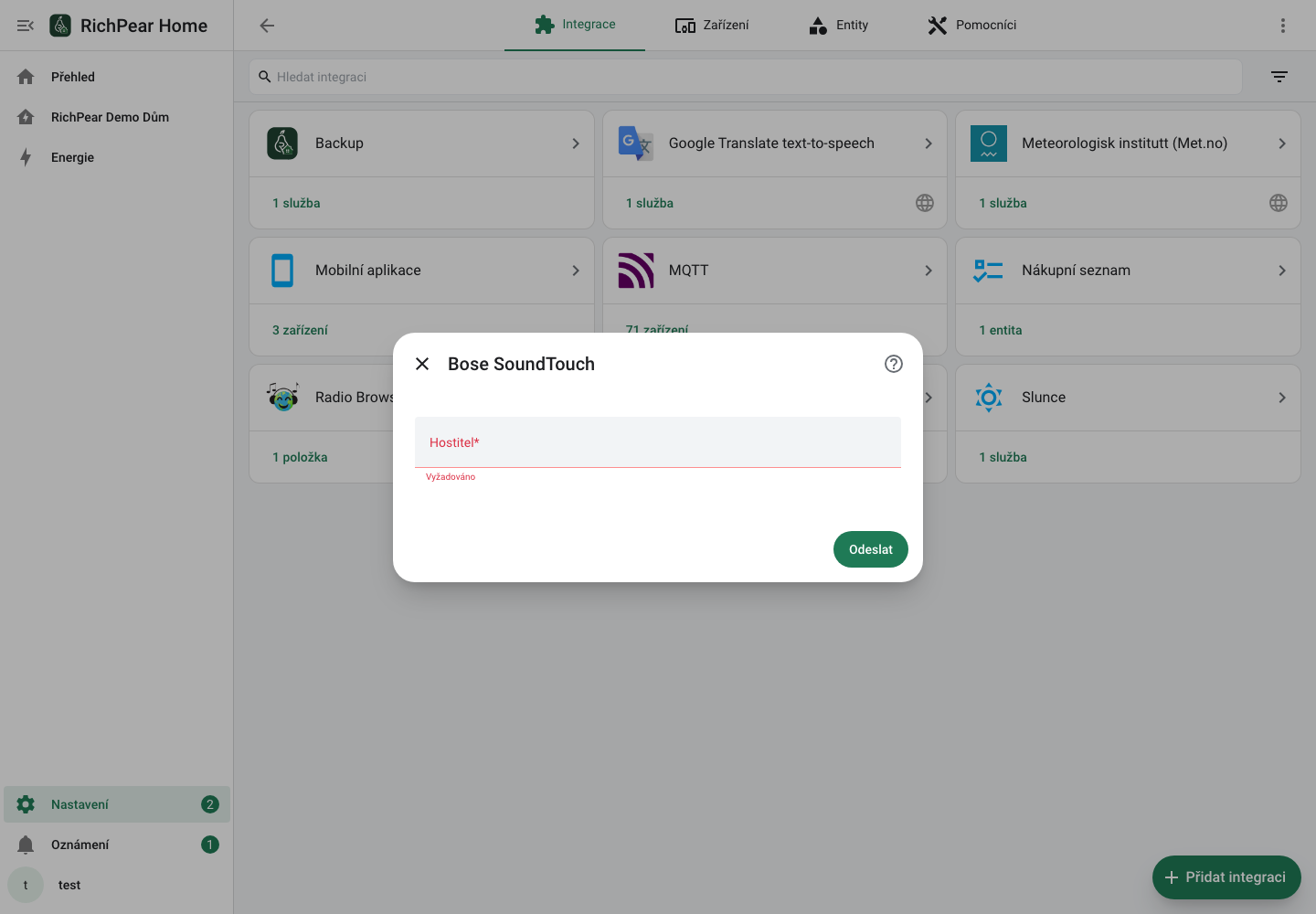Click the Oznámení bell icon
Screen dimensions: 1316x914
(x=26, y=845)
